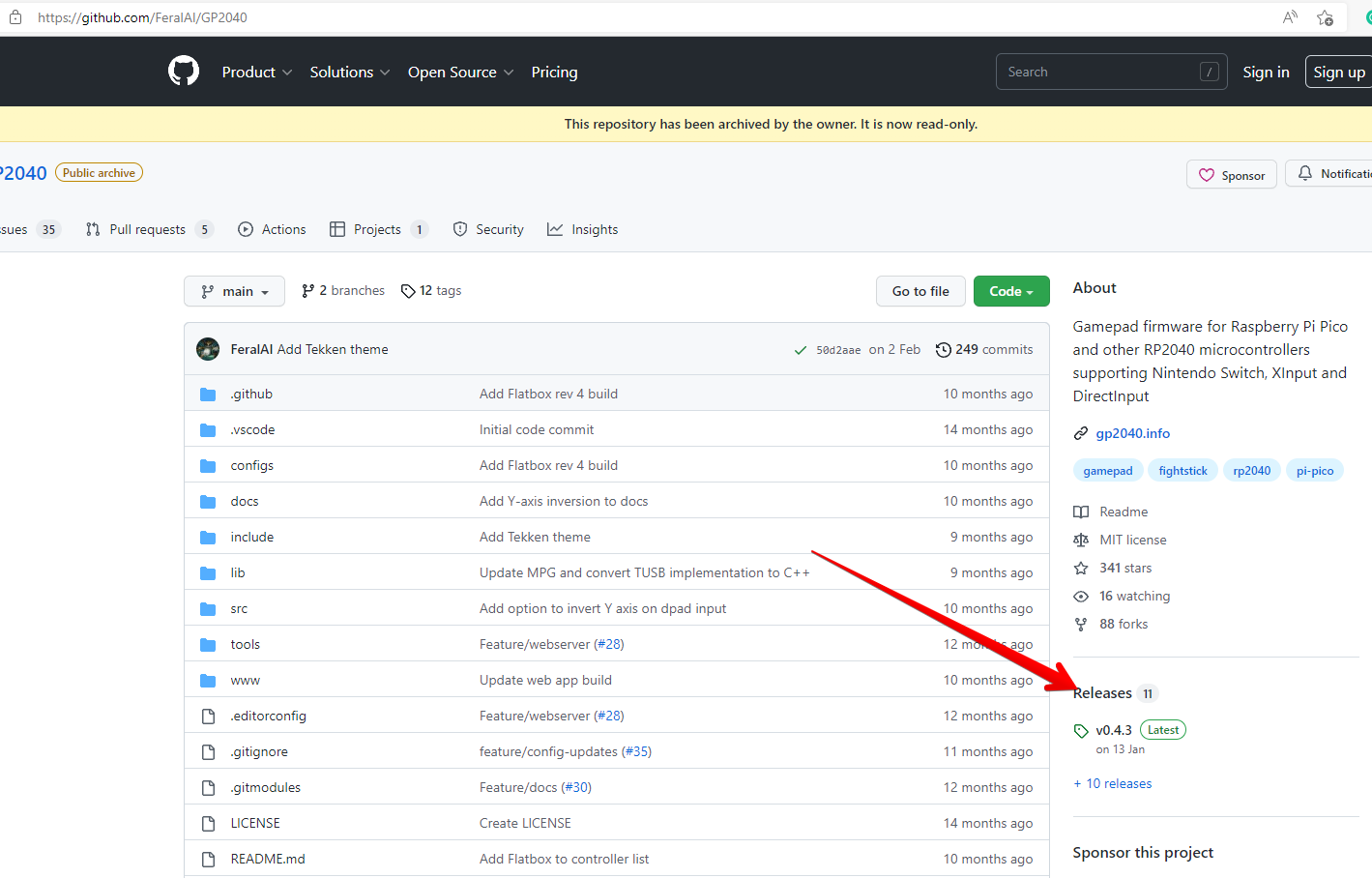Image resolution: width=1372 pixels, height=878 pixels.
Task: Click the Sign up button
Action: [x=1339, y=72]
